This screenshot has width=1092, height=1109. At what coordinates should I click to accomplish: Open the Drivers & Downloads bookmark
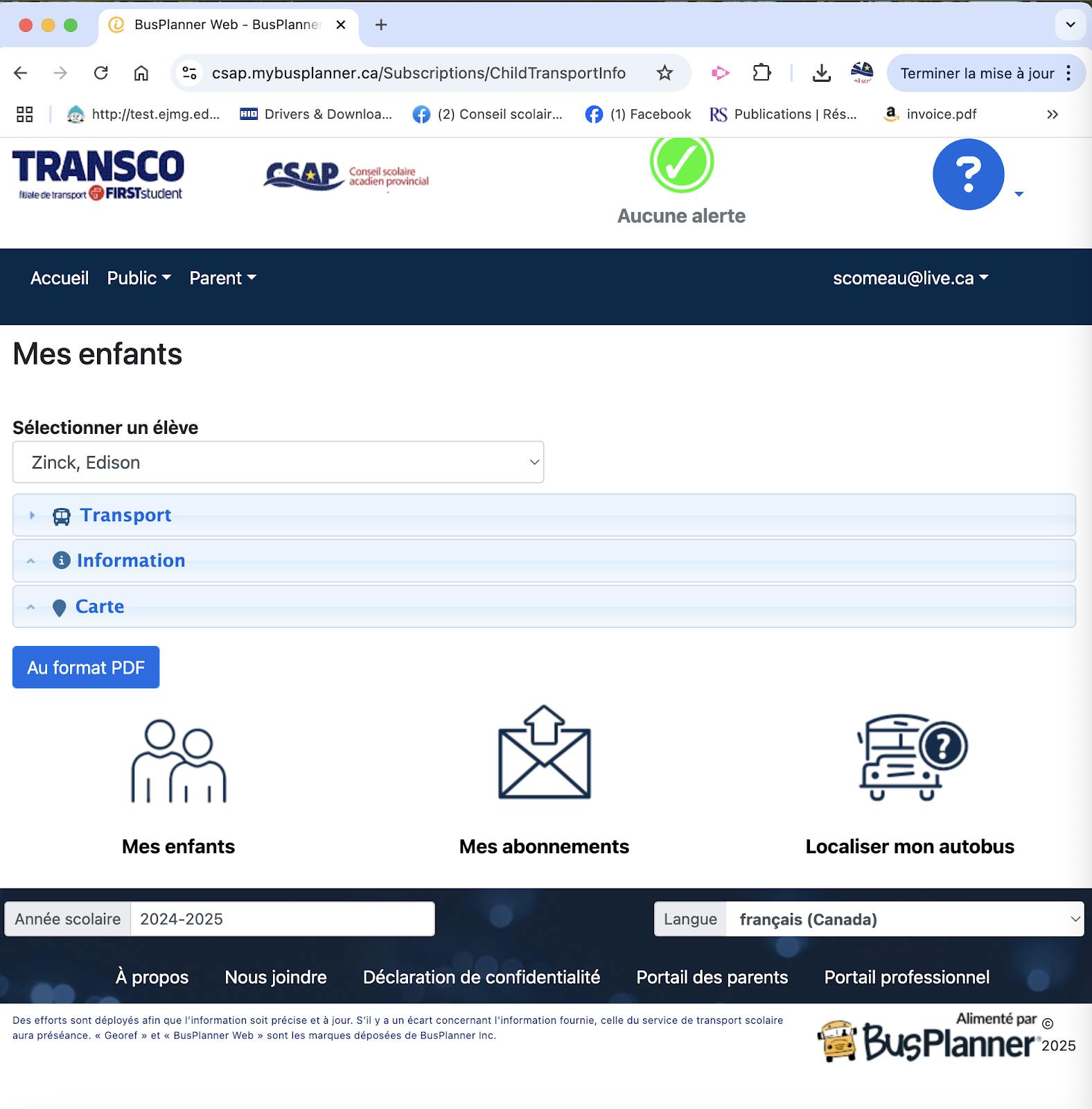click(316, 114)
